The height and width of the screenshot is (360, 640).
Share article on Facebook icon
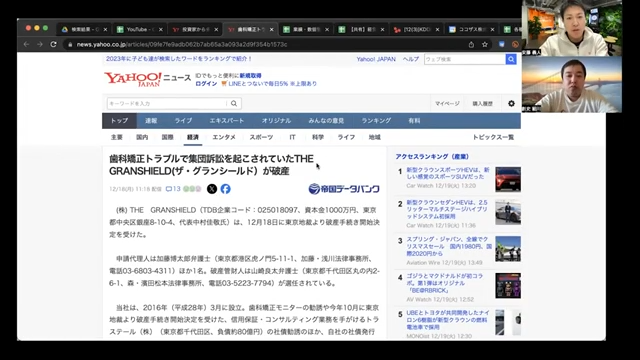[x=225, y=189]
